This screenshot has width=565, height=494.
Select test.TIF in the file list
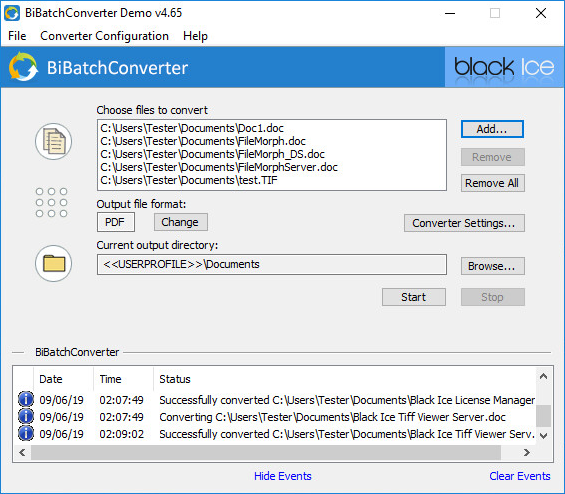(x=189, y=180)
